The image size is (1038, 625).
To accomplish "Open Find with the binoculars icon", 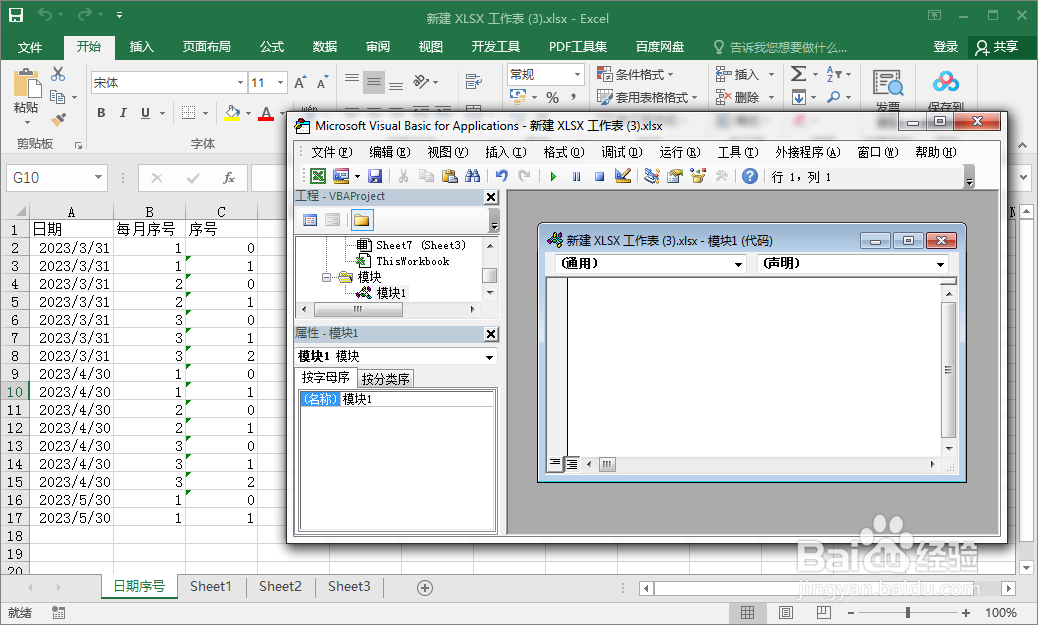I will (473, 176).
